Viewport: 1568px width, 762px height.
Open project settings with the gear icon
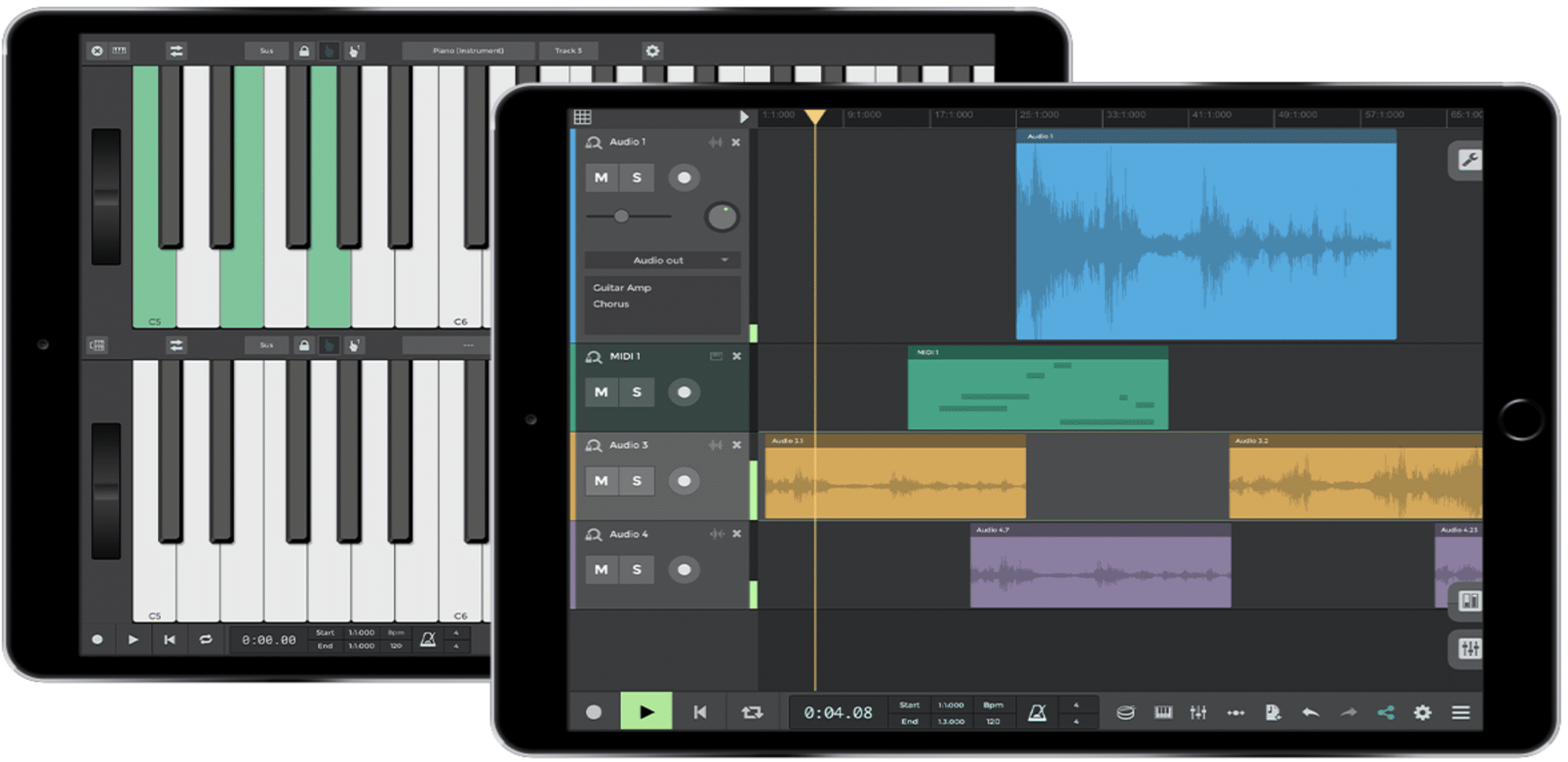(x=1423, y=711)
